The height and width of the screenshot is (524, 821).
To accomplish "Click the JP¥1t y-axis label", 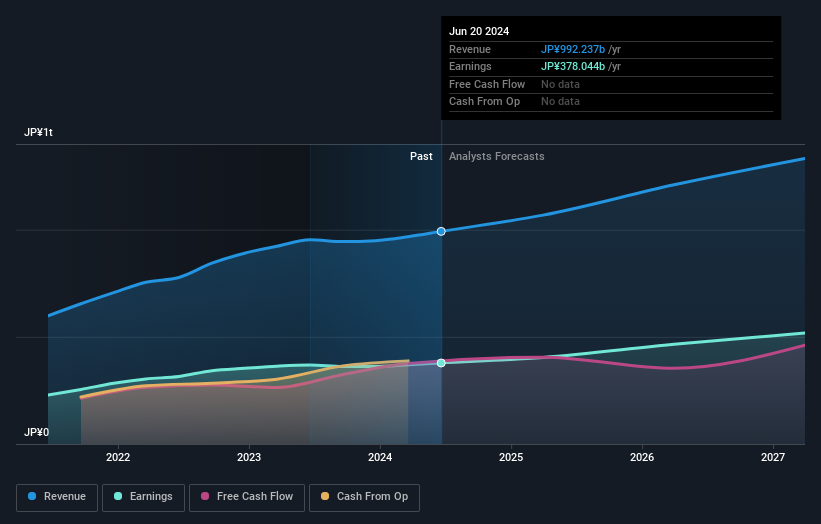I will [38, 132].
